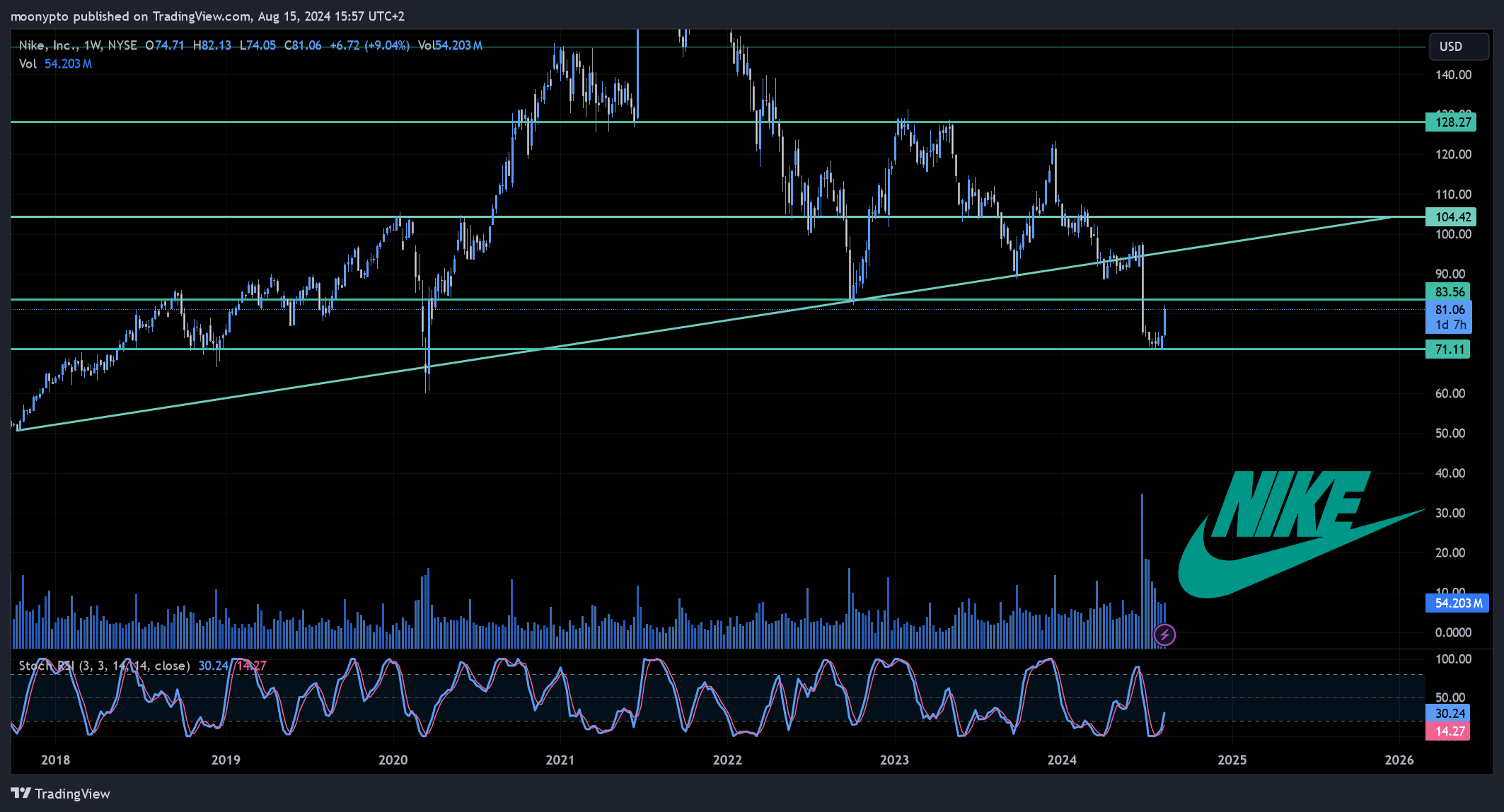This screenshot has height=812, width=1504.
Task: Click the 128.27 price level label
Action: point(1451,122)
